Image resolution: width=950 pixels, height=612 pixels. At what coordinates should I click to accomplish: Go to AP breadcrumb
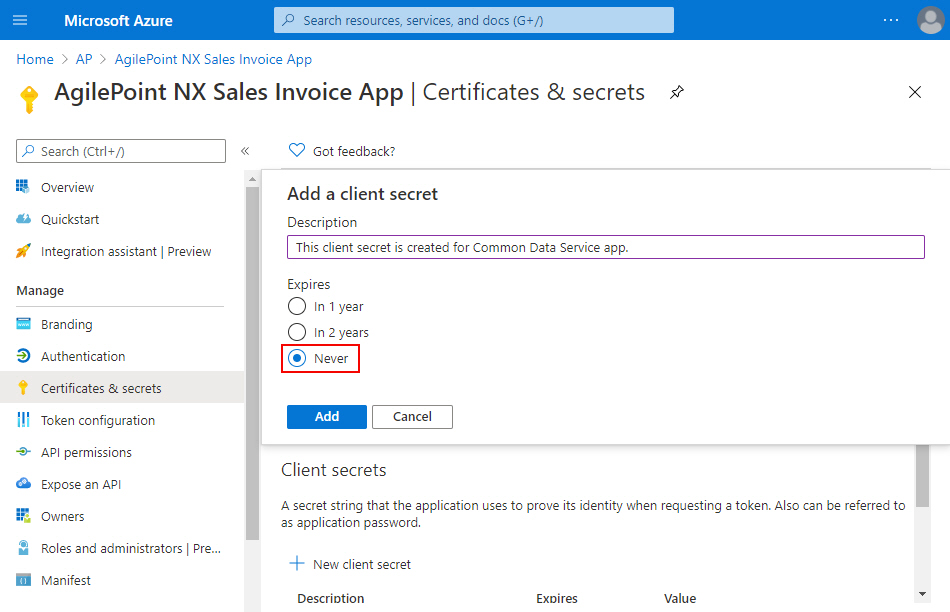click(84, 59)
